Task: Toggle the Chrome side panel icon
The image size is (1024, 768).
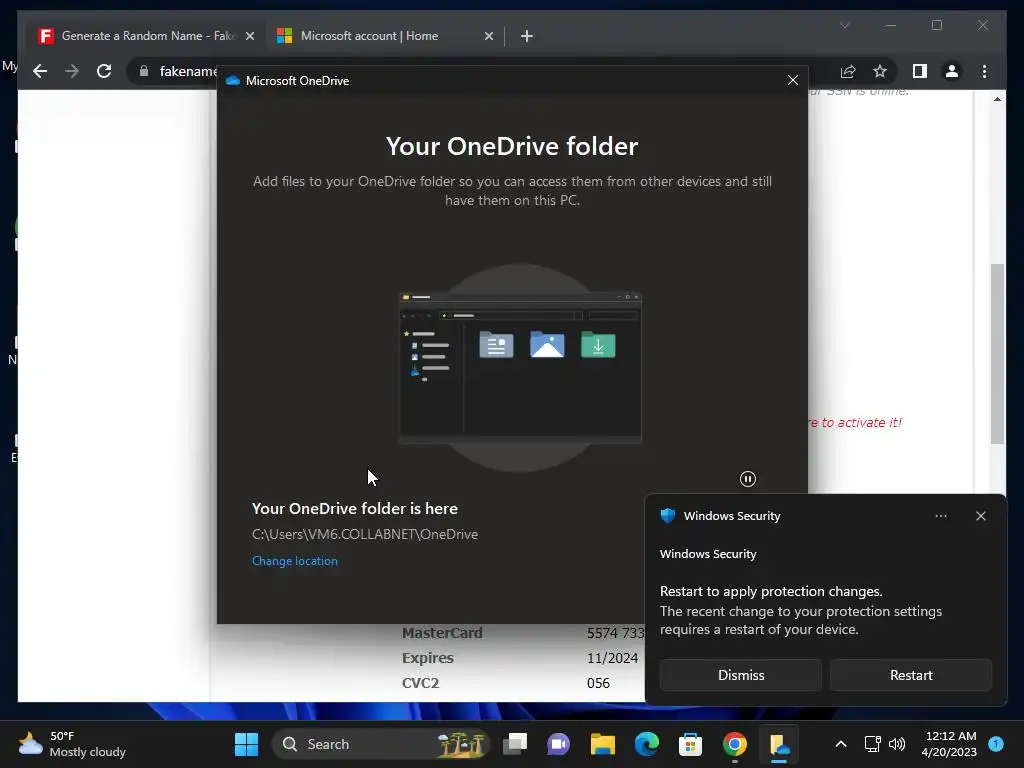Action: coord(920,71)
